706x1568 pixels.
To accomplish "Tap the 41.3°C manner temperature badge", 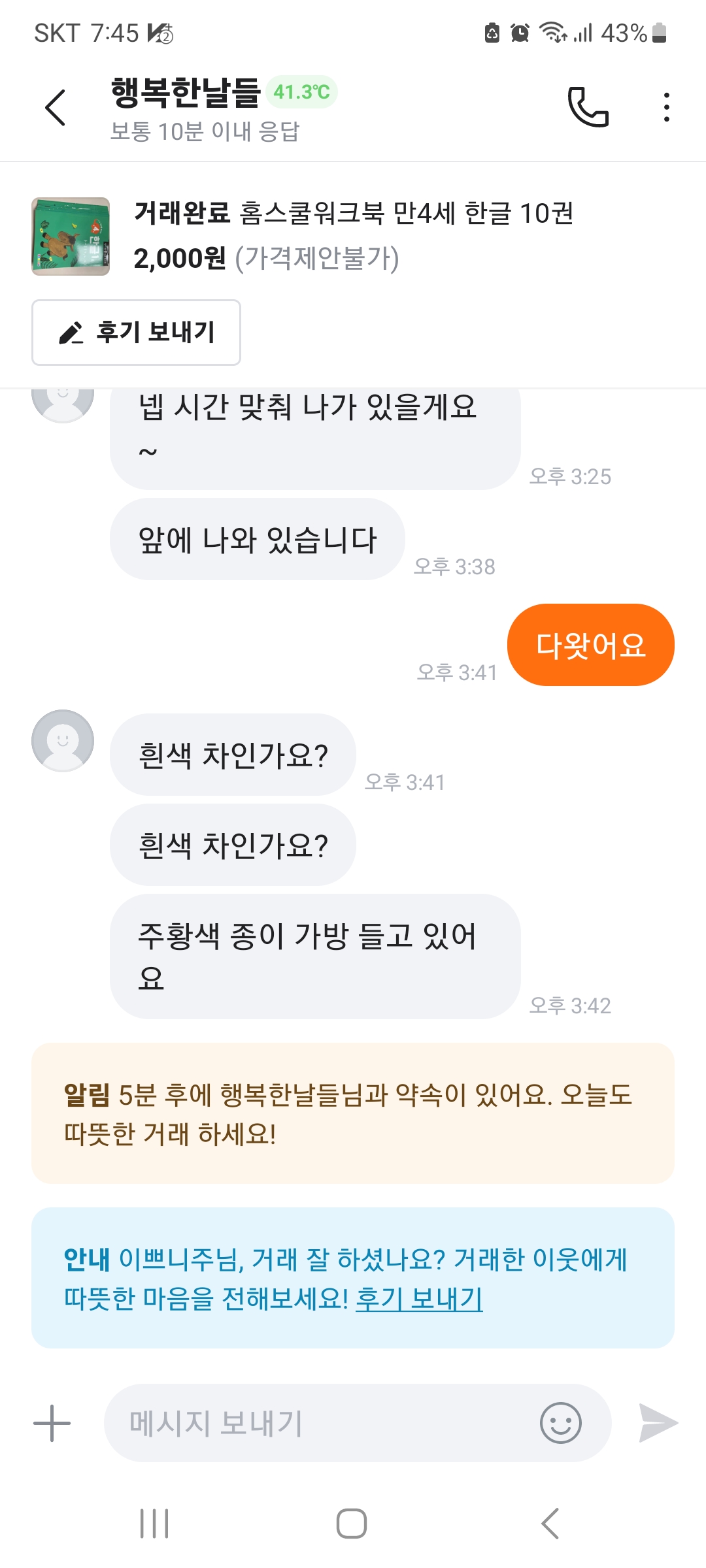I will pyautogui.click(x=301, y=92).
